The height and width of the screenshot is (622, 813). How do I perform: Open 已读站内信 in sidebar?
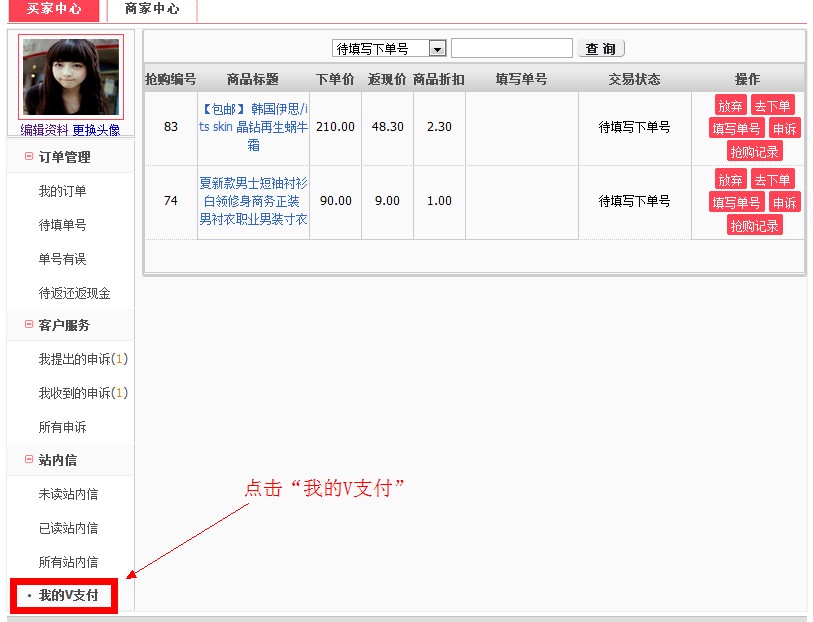68,528
